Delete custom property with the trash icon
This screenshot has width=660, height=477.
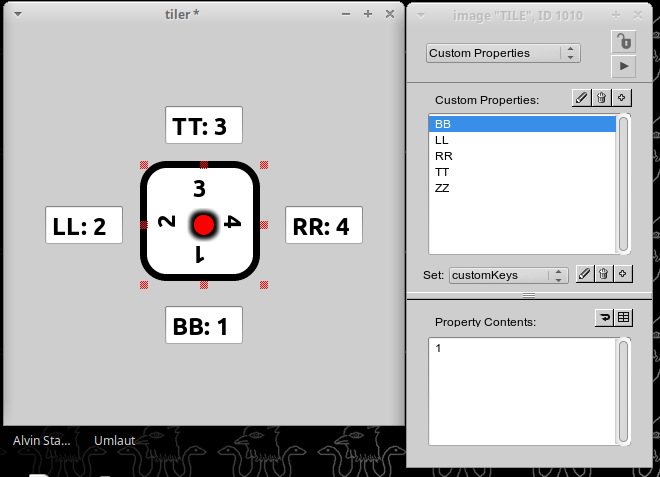pos(602,97)
